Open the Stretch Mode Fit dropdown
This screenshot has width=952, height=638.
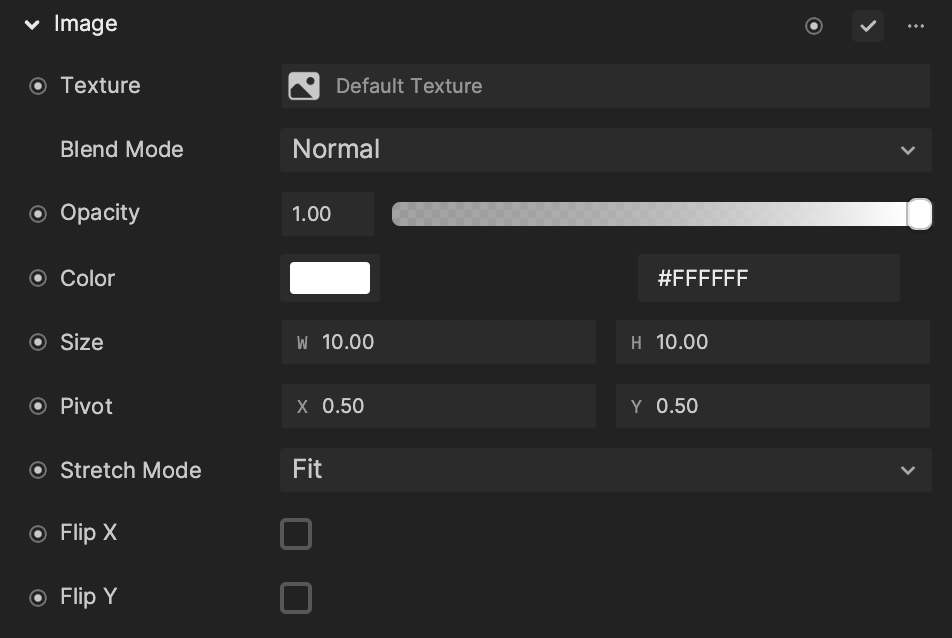click(x=606, y=470)
